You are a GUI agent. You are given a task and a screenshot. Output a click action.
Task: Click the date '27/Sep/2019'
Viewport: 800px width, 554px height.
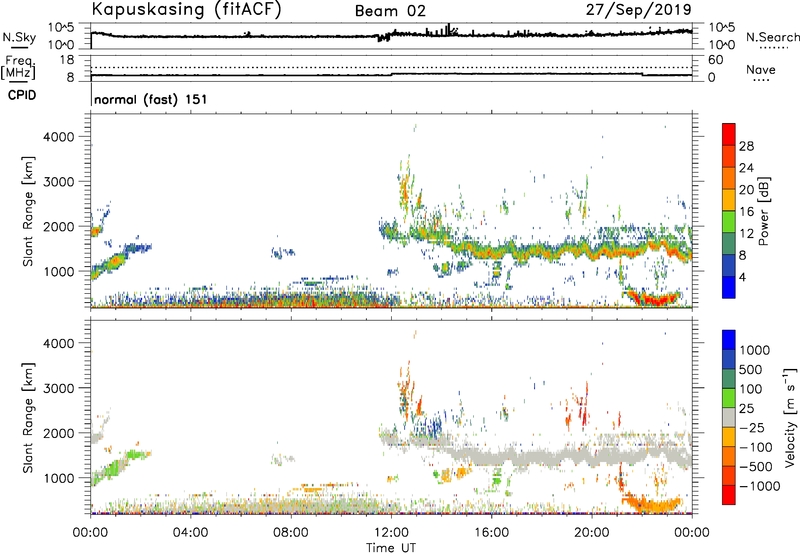pos(638,9)
